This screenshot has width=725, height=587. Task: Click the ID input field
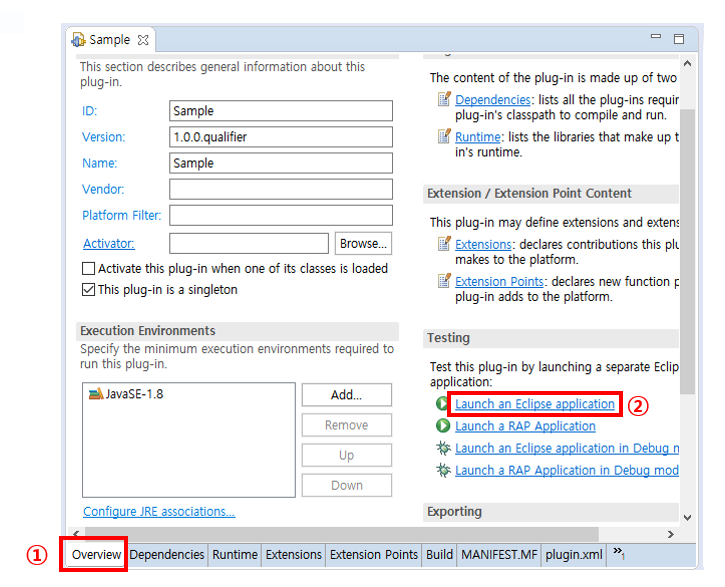(x=281, y=111)
